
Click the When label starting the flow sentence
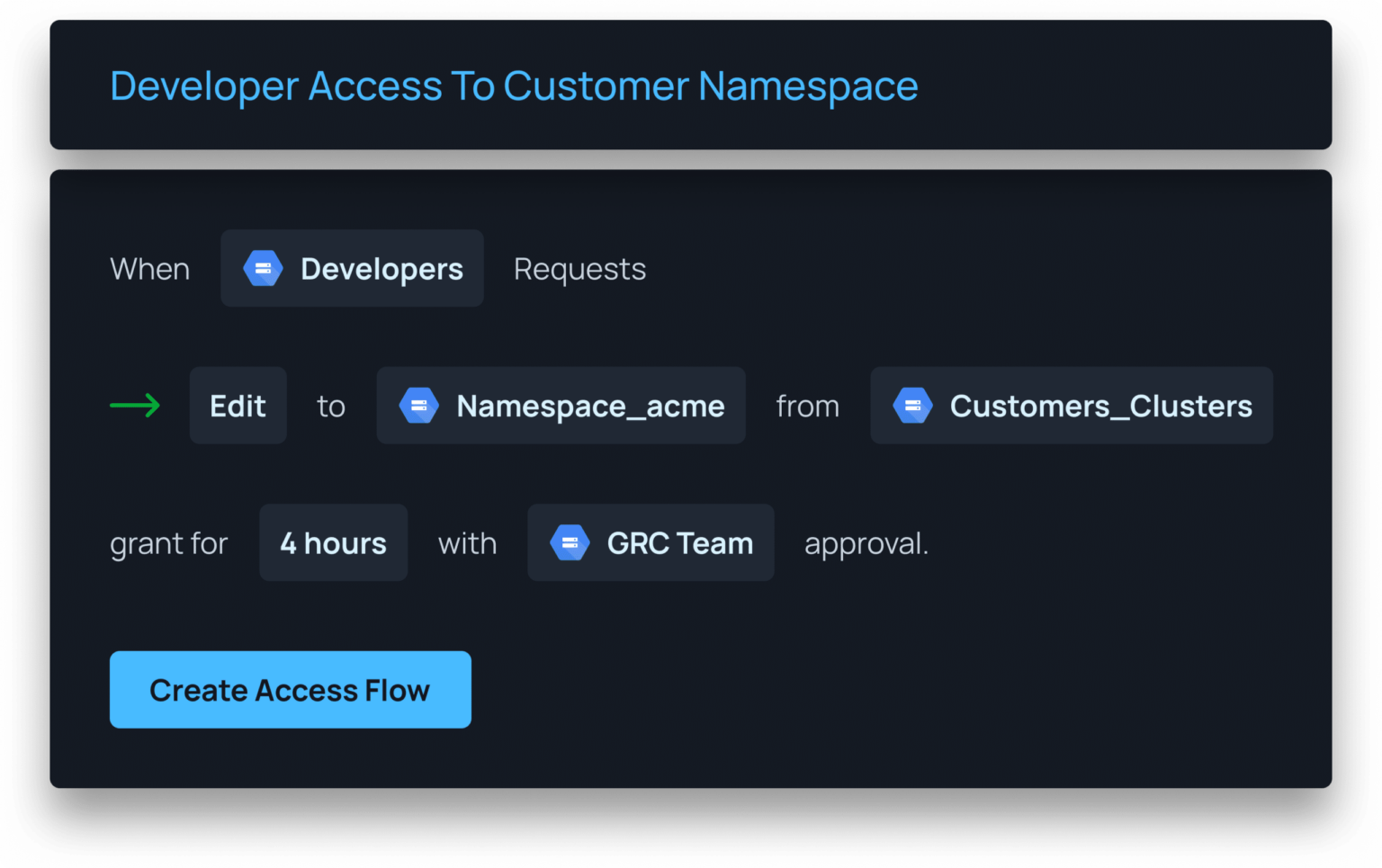click(x=149, y=267)
